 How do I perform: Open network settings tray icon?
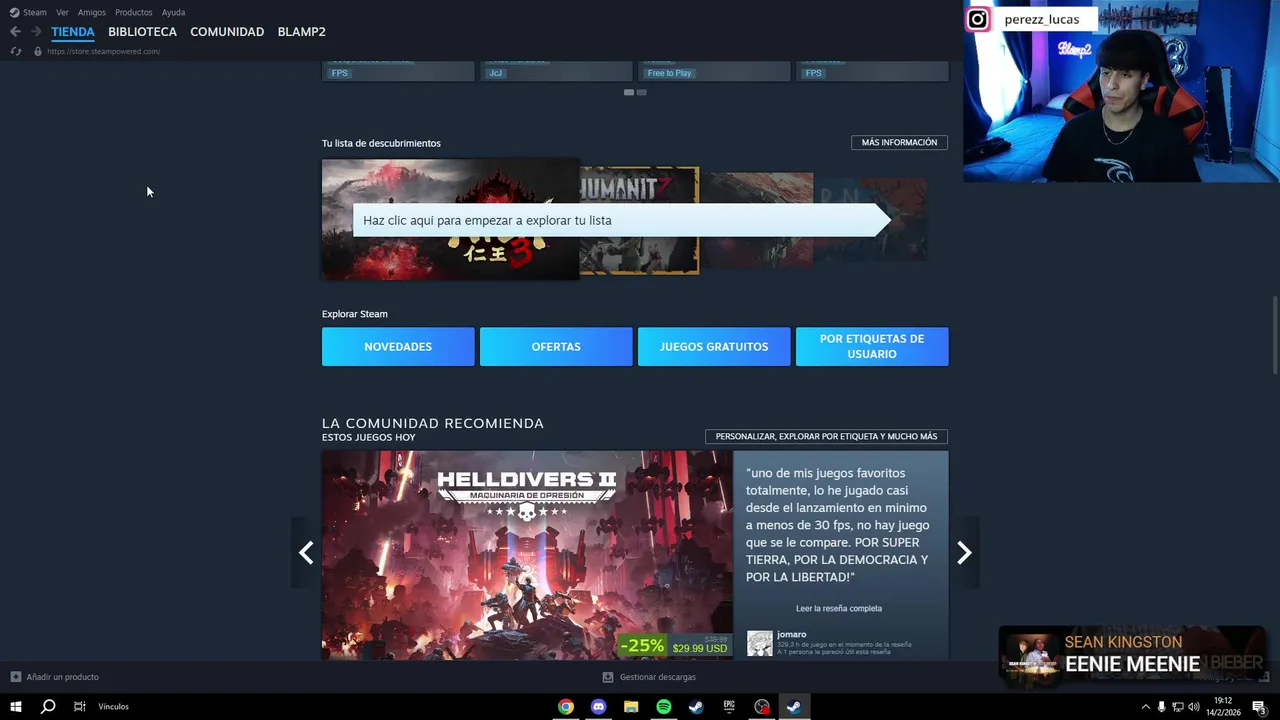pyautogui.click(x=1178, y=707)
